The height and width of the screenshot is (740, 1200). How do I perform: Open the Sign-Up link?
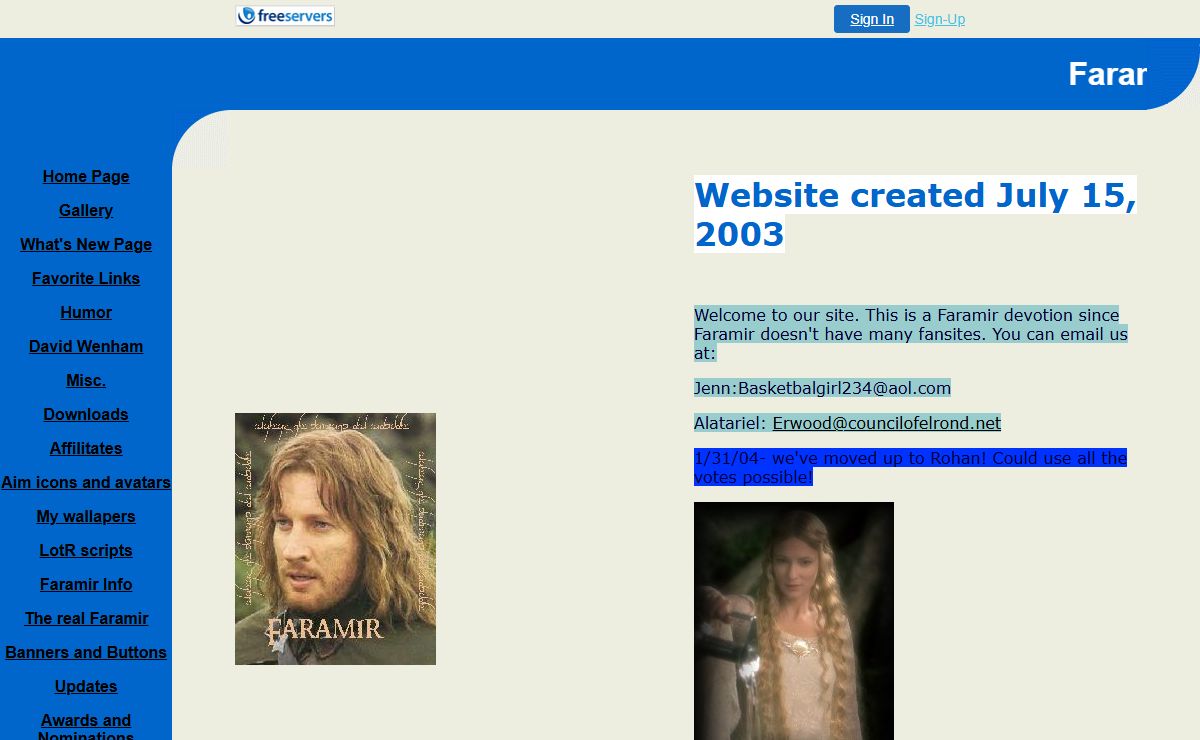[x=939, y=19]
